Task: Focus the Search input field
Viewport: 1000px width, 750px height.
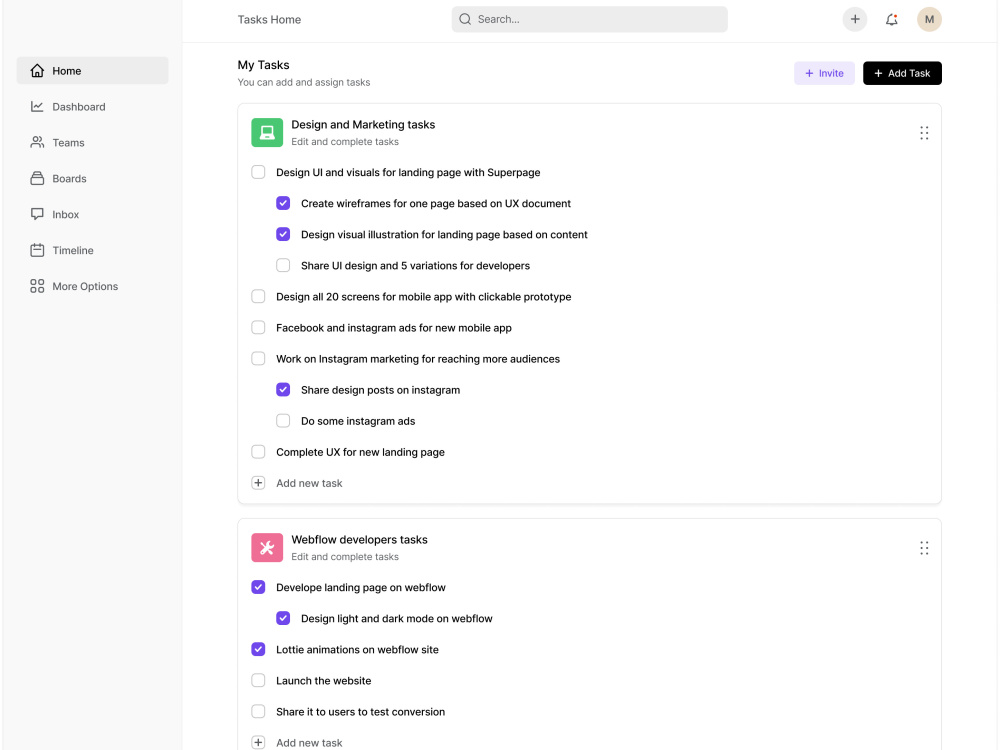Action: click(589, 19)
